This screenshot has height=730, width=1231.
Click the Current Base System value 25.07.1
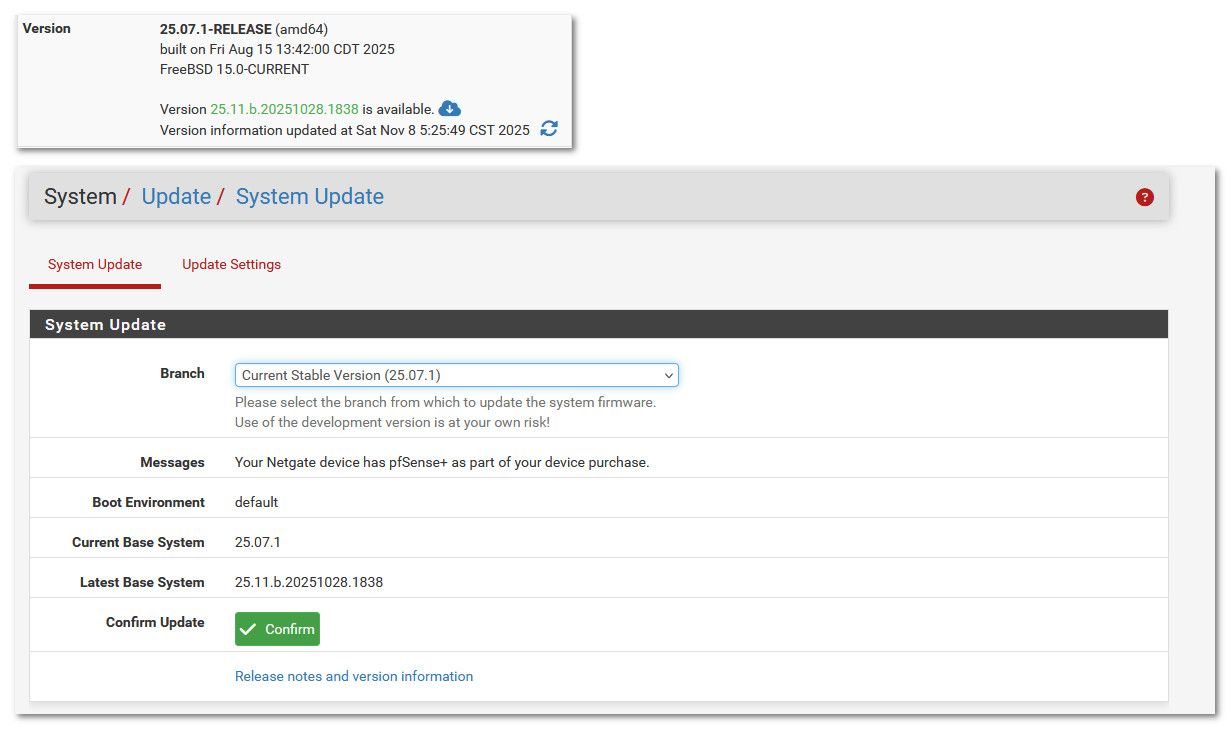258,542
